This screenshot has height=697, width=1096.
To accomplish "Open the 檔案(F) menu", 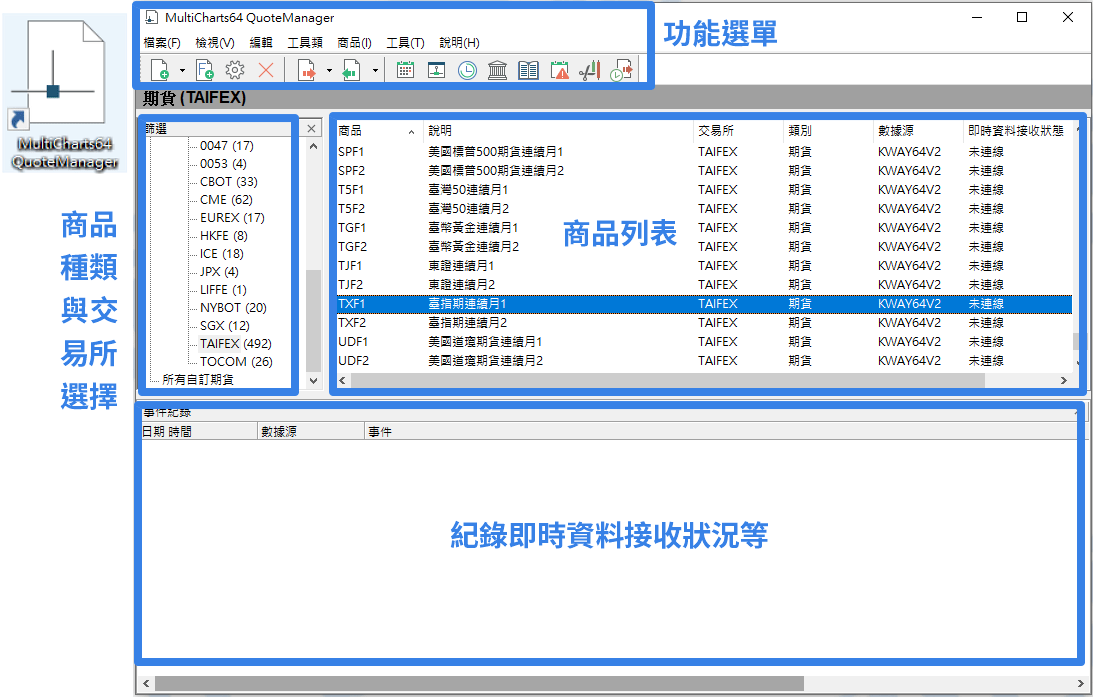I will pyautogui.click(x=161, y=43).
